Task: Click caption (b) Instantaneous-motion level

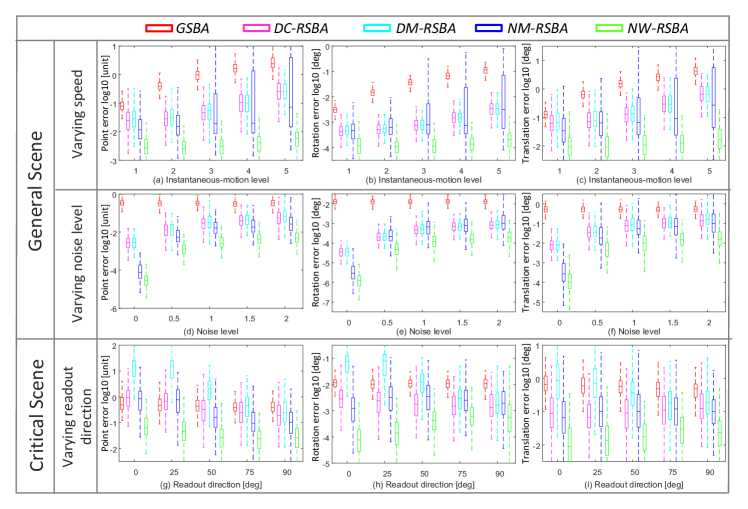Action: 423,180
